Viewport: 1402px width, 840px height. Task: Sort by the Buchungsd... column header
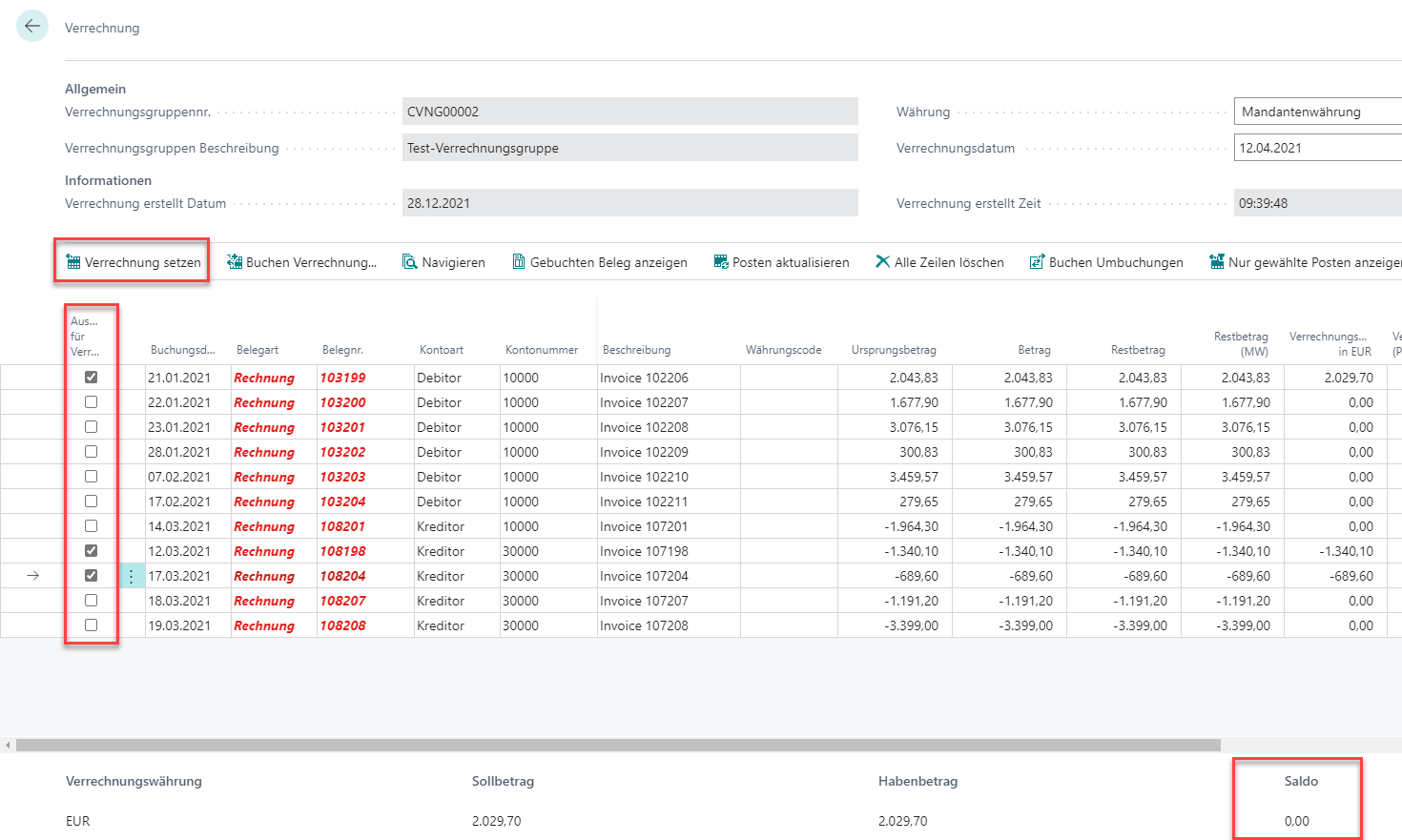tap(183, 350)
